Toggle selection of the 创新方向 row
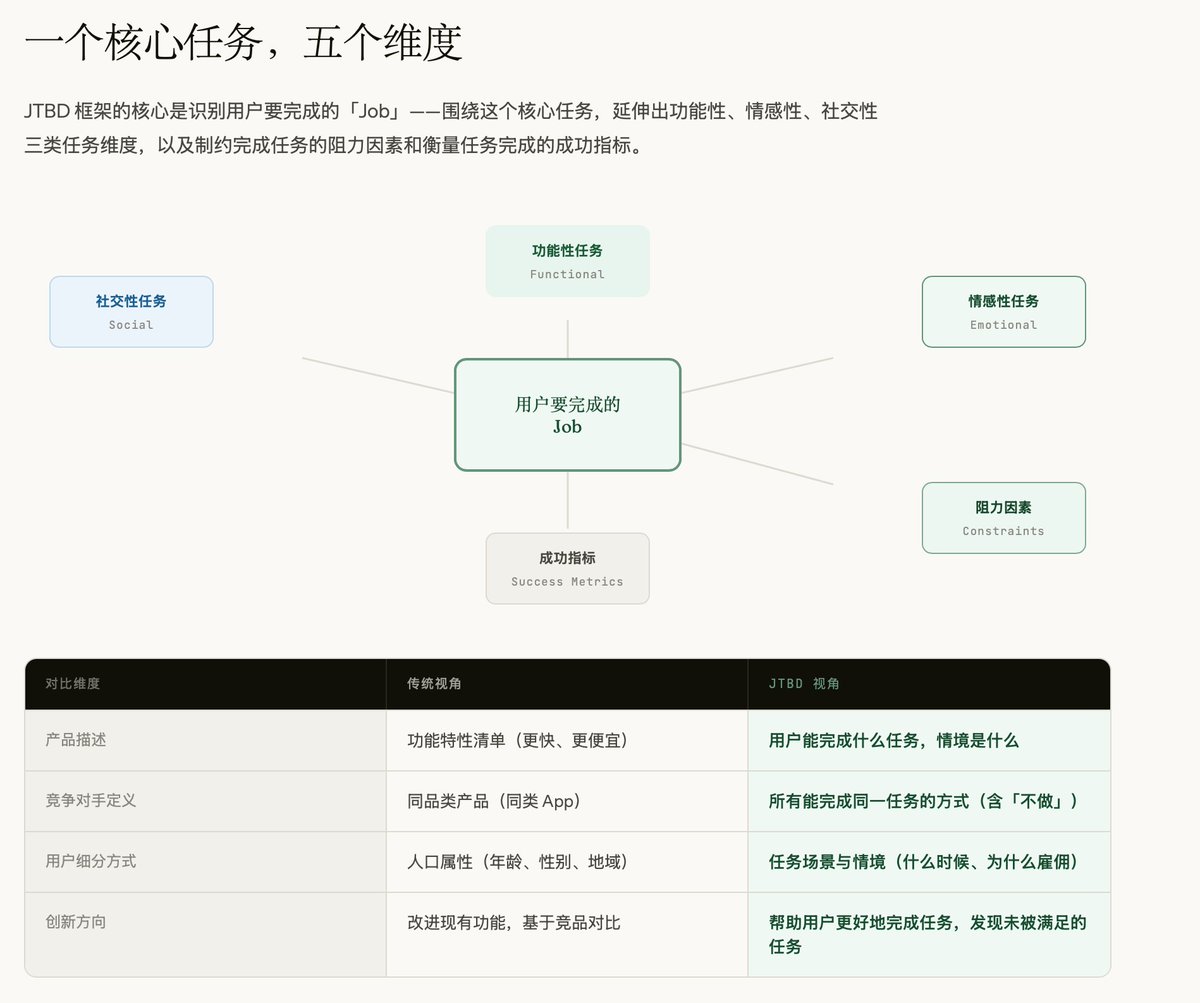The image size is (1200, 1003). [x=205, y=921]
